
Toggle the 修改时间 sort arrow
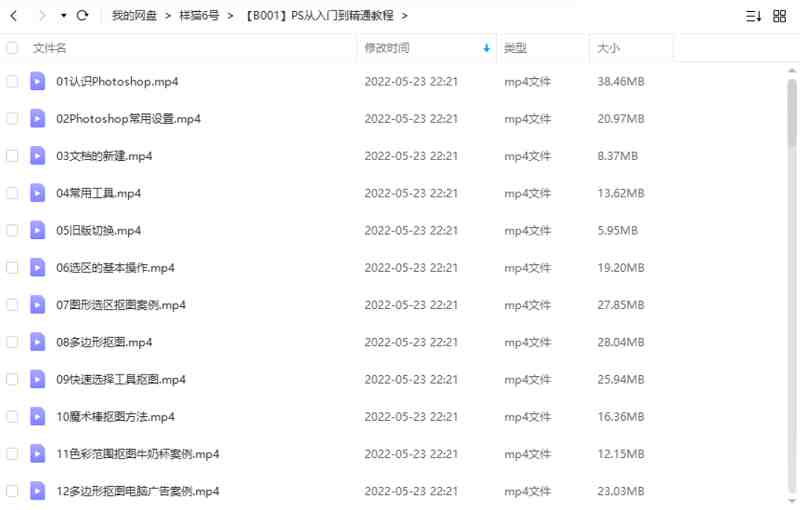[486, 48]
